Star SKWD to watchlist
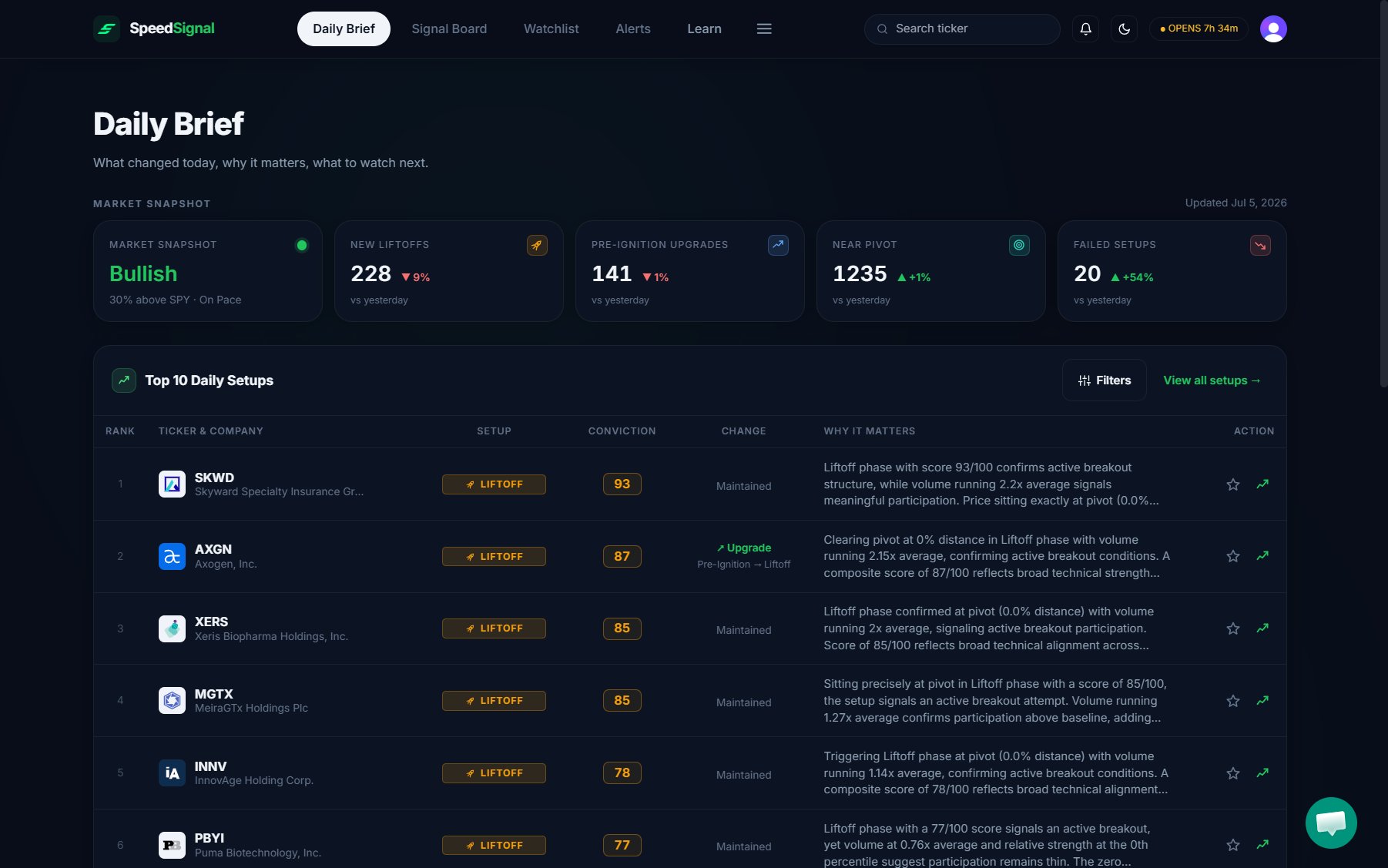 [x=1233, y=484]
